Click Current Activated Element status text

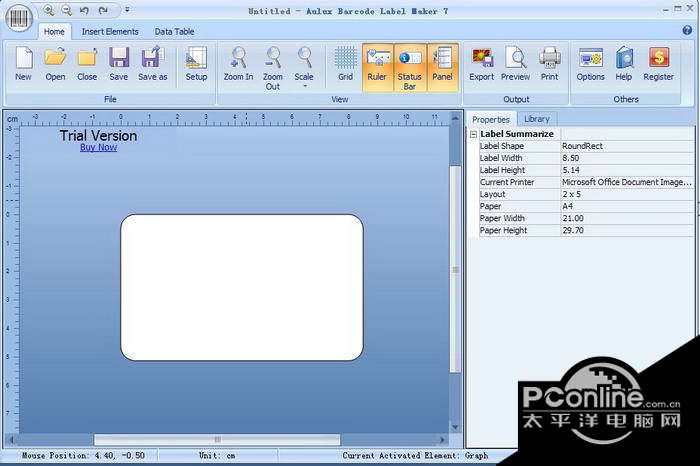click(x=415, y=456)
